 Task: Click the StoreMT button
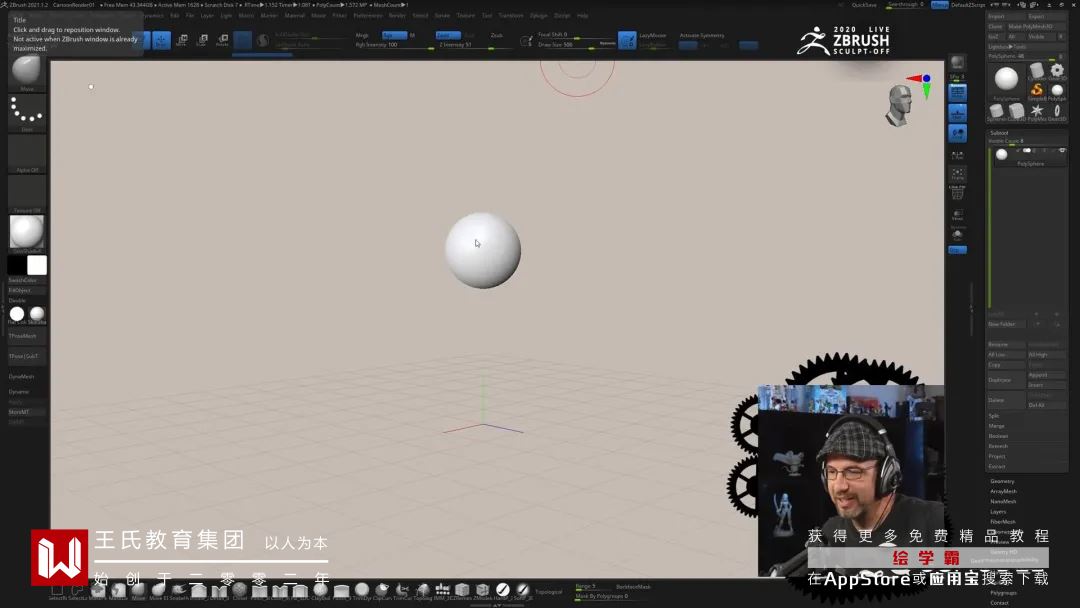[x=27, y=412]
